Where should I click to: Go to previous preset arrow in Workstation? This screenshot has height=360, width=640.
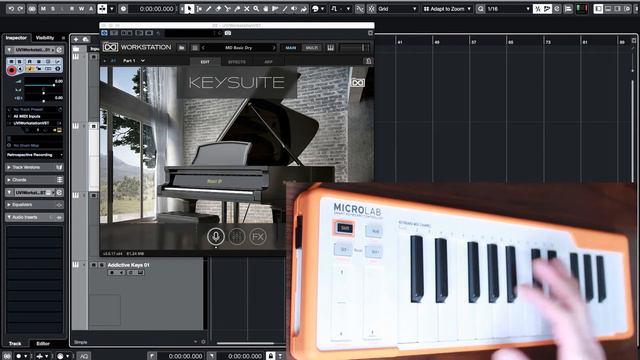pyautogui.click(x=203, y=48)
